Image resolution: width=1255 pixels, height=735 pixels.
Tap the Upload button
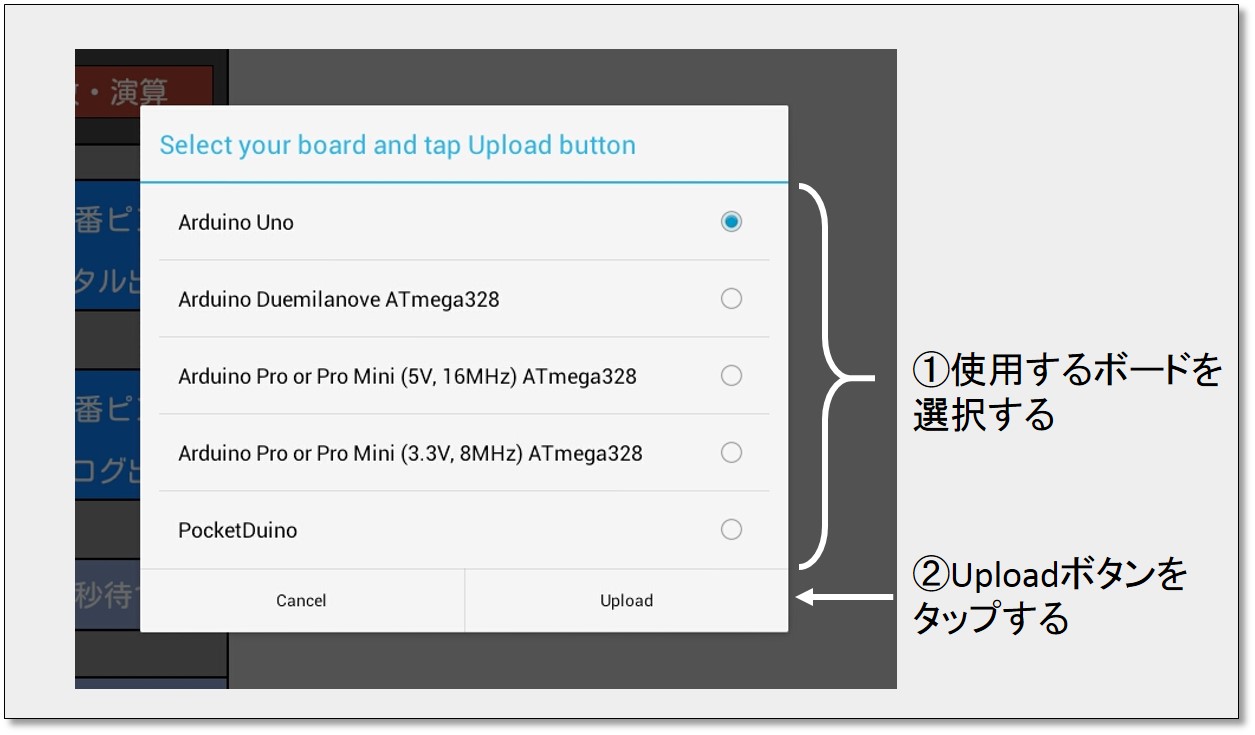tap(626, 601)
